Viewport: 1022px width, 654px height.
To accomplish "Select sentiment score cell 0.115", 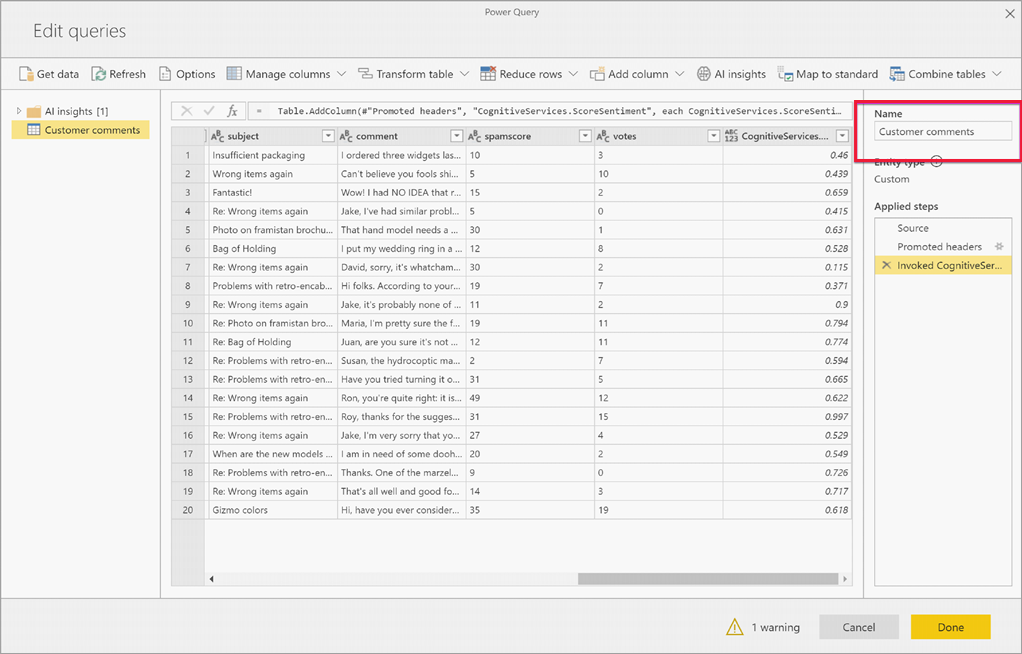I will 787,267.
